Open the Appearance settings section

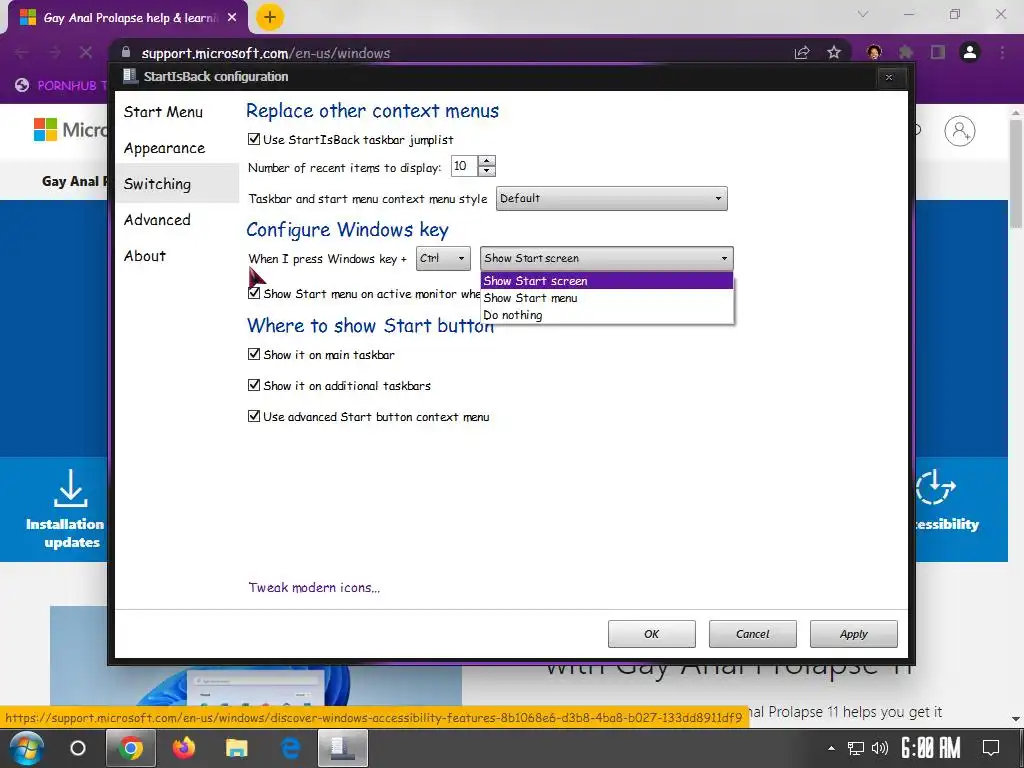pyautogui.click(x=165, y=148)
